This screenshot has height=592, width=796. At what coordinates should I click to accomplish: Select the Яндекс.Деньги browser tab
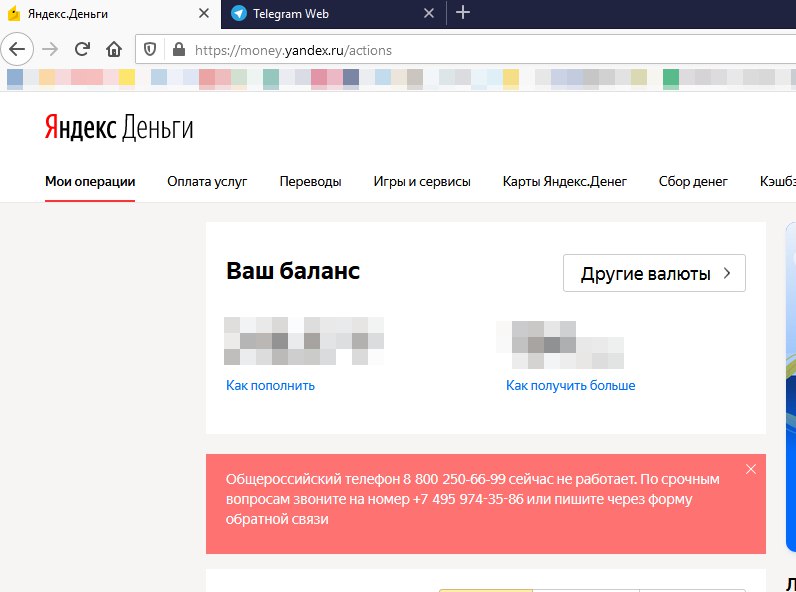pyautogui.click(x=110, y=14)
